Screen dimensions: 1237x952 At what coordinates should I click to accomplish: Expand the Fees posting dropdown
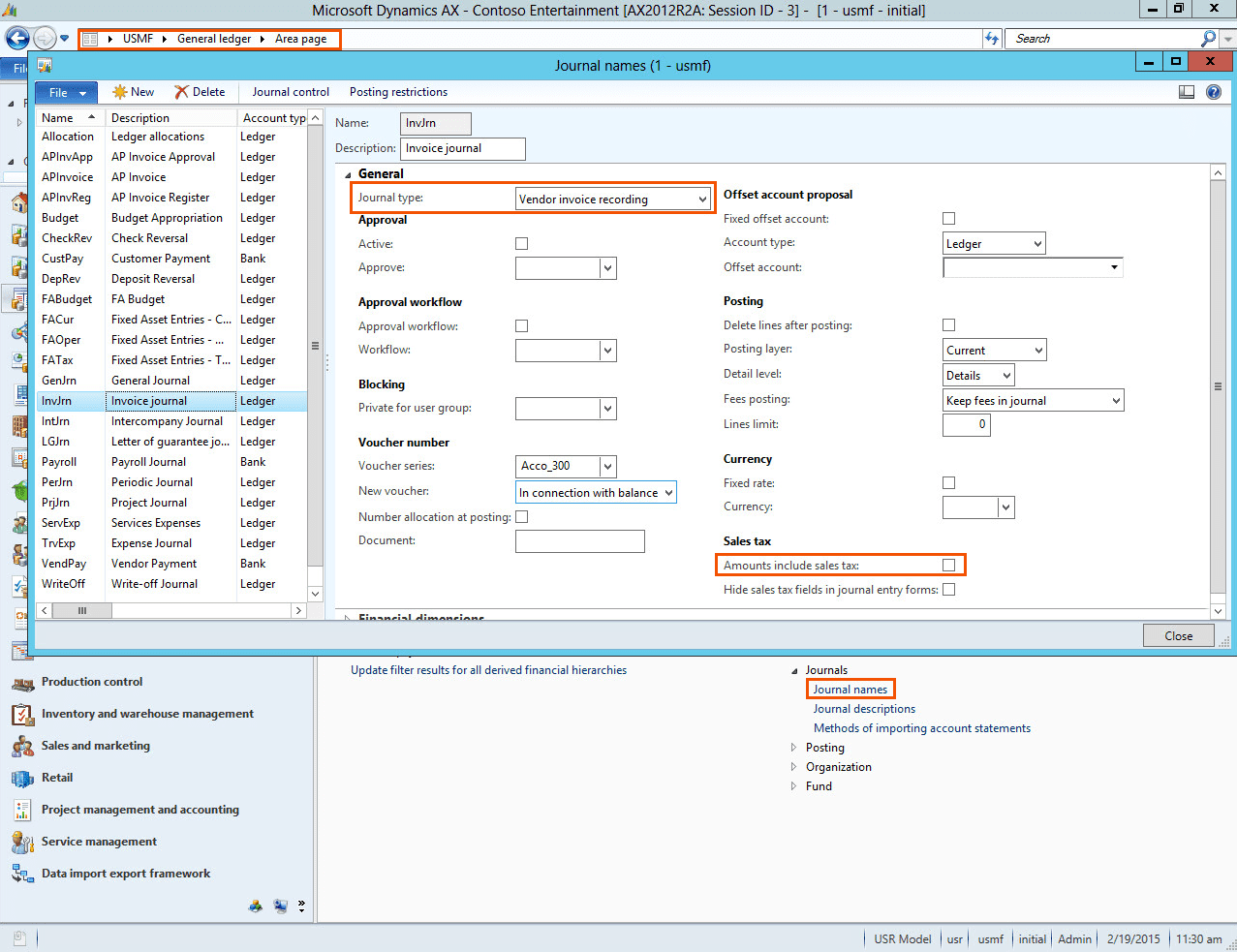[x=1115, y=401]
